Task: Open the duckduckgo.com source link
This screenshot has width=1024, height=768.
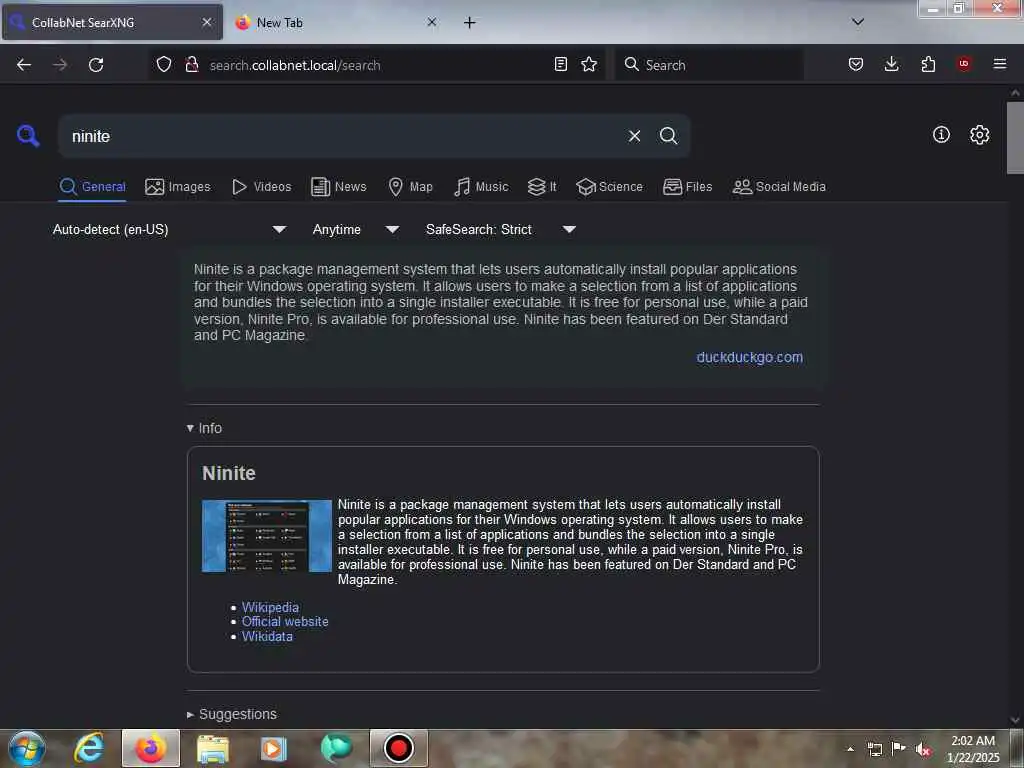Action: coord(749,357)
